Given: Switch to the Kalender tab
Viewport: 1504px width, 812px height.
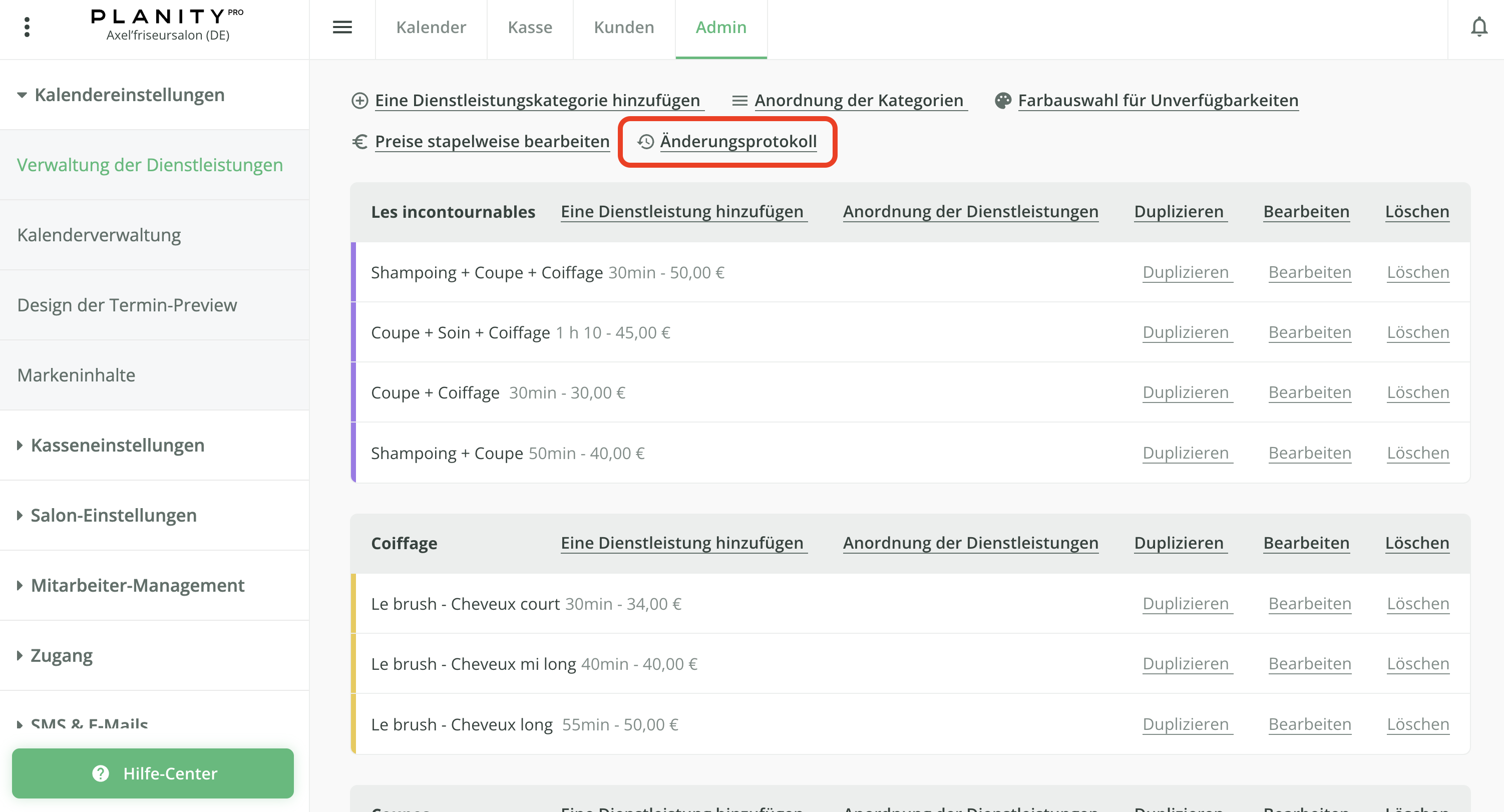Looking at the screenshot, I should pos(431,27).
